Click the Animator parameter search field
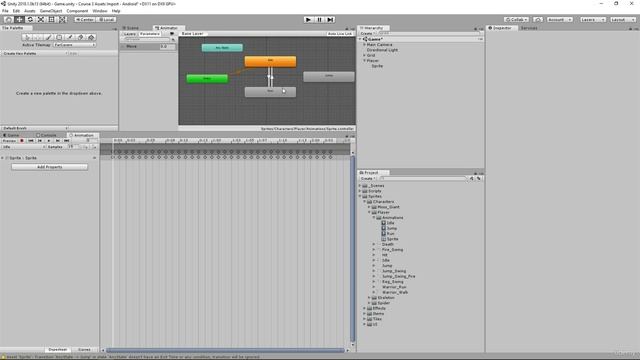Image resolution: width=640 pixels, height=360 pixels. [146, 40]
